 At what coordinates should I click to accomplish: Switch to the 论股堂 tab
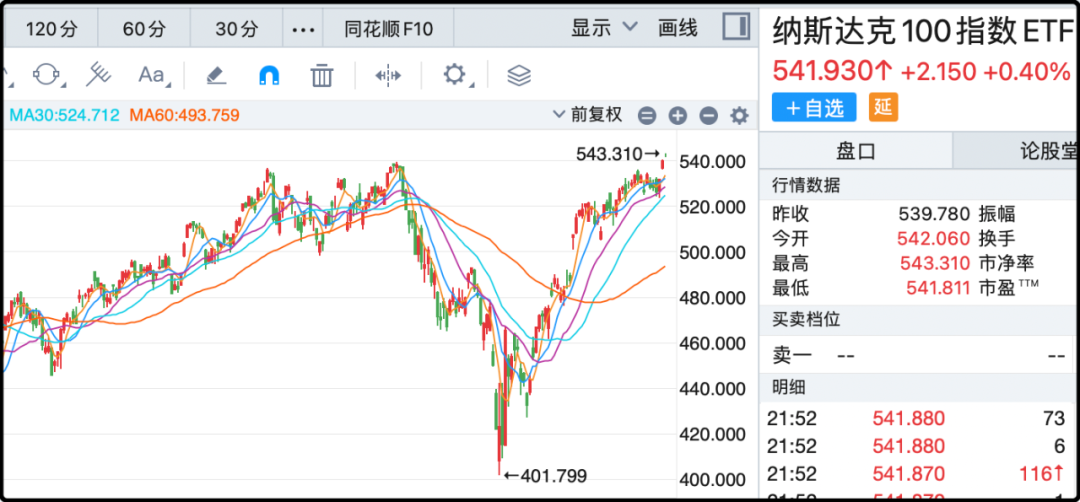[1045, 151]
